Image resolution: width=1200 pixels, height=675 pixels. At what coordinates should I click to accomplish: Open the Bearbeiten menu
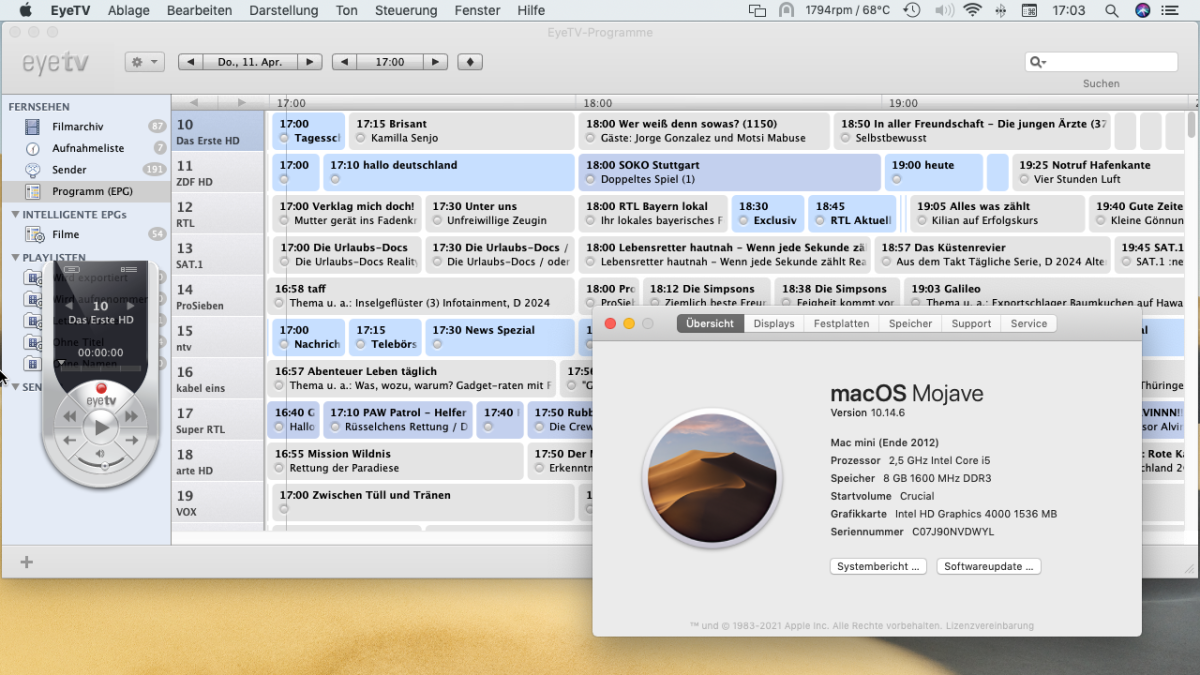pyautogui.click(x=199, y=10)
